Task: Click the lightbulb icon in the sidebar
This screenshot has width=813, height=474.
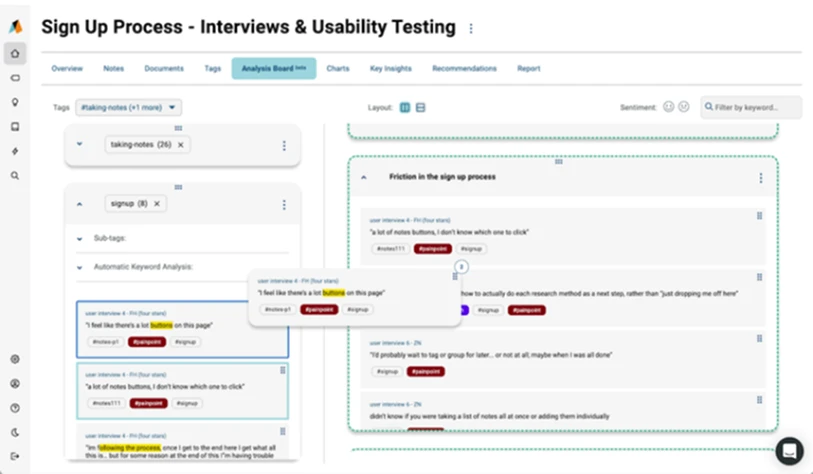Action: coord(15,102)
